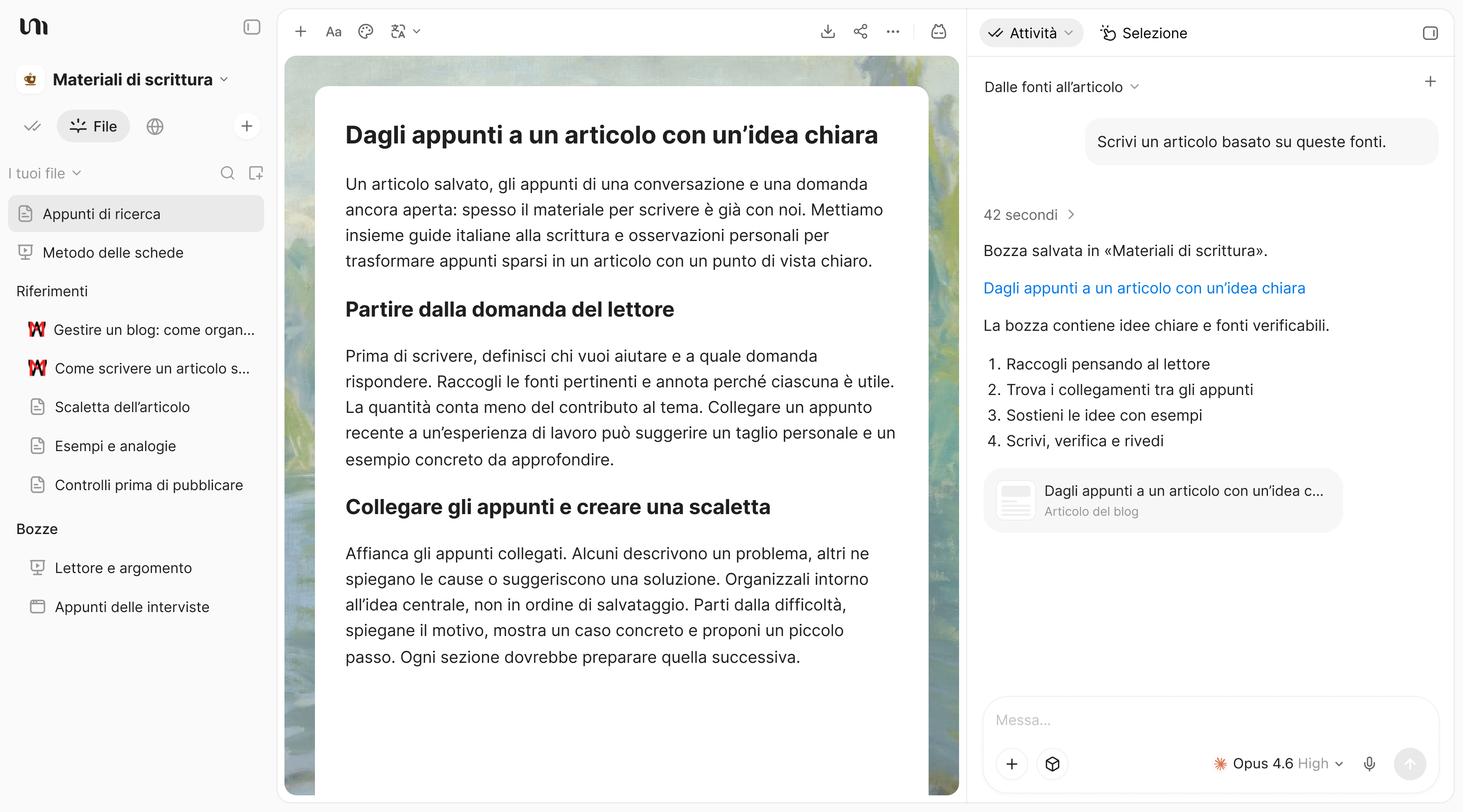The image size is (1463, 812).
Task: Expand the I tuoi file filter
Action: click(x=45, y=173)
